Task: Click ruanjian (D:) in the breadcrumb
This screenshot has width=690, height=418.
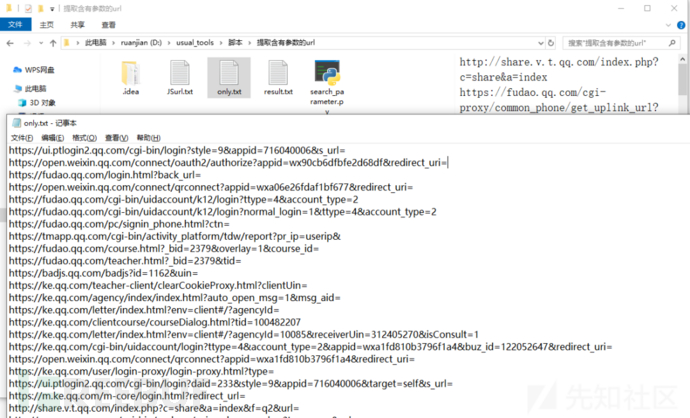Action: pos(141,43)
